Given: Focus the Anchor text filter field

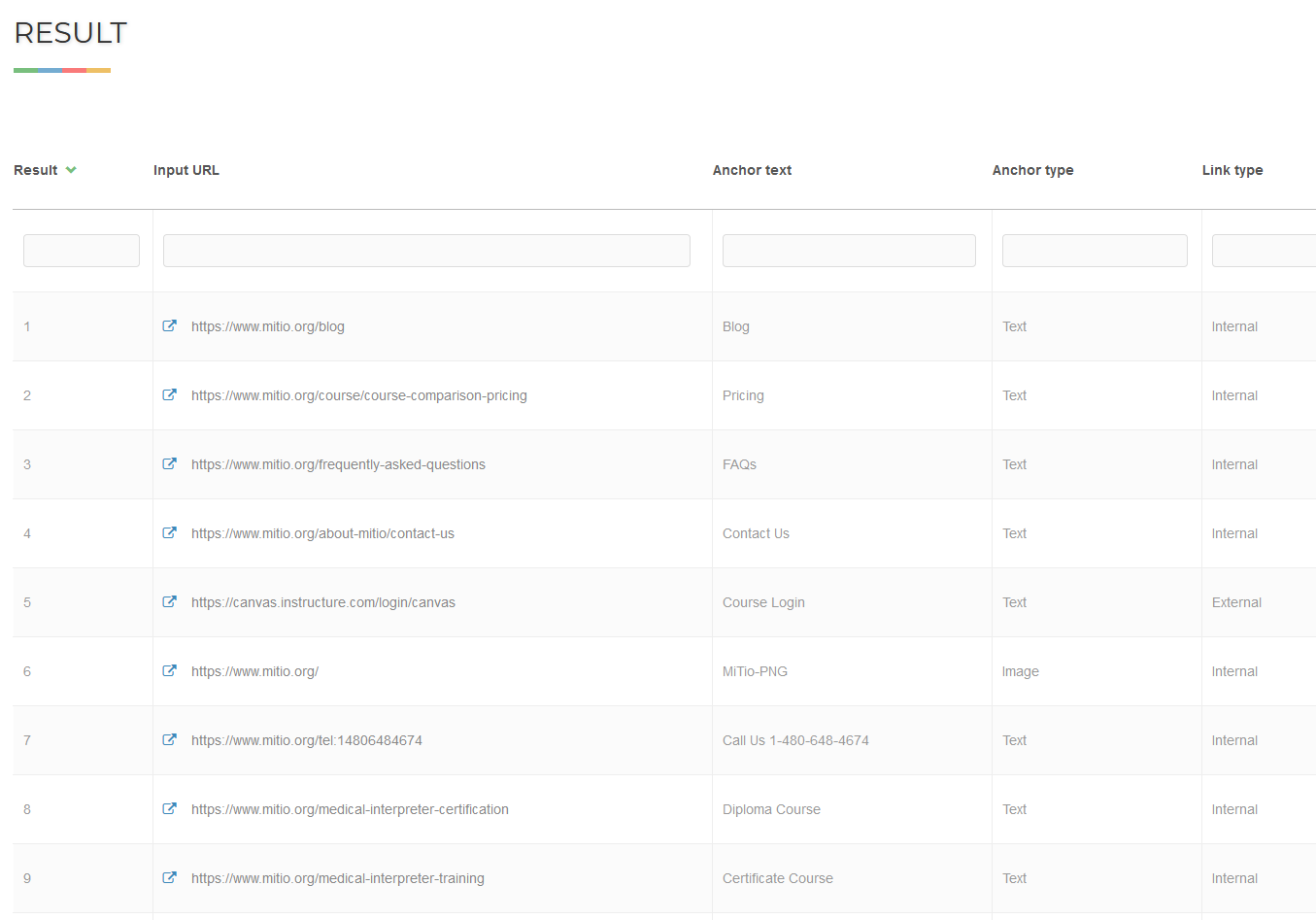Looking at the screenshot, I should click(x=849, y=251).
